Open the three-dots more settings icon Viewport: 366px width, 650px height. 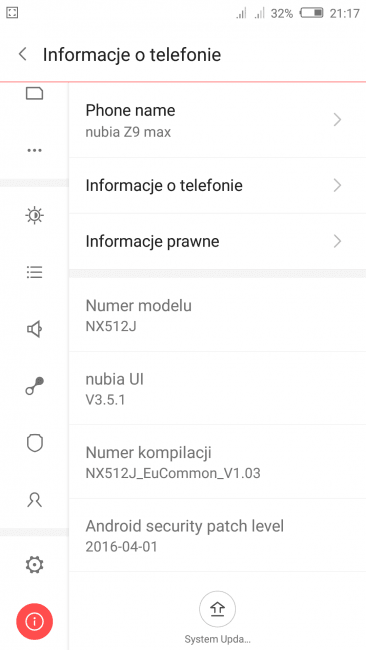point(34,150)
